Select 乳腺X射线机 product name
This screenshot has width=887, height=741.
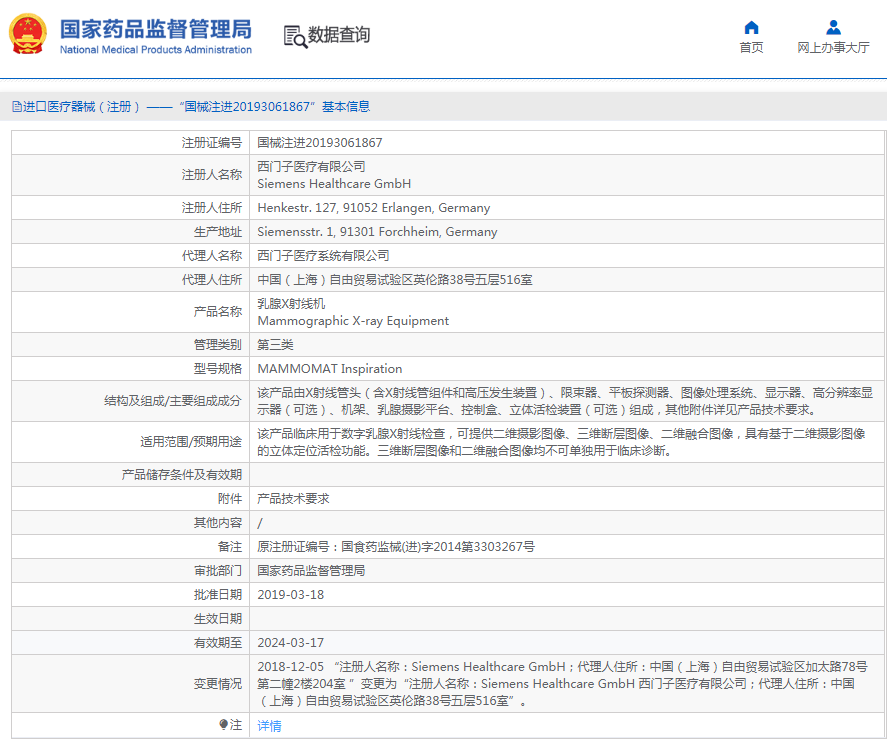click(291, 304)
